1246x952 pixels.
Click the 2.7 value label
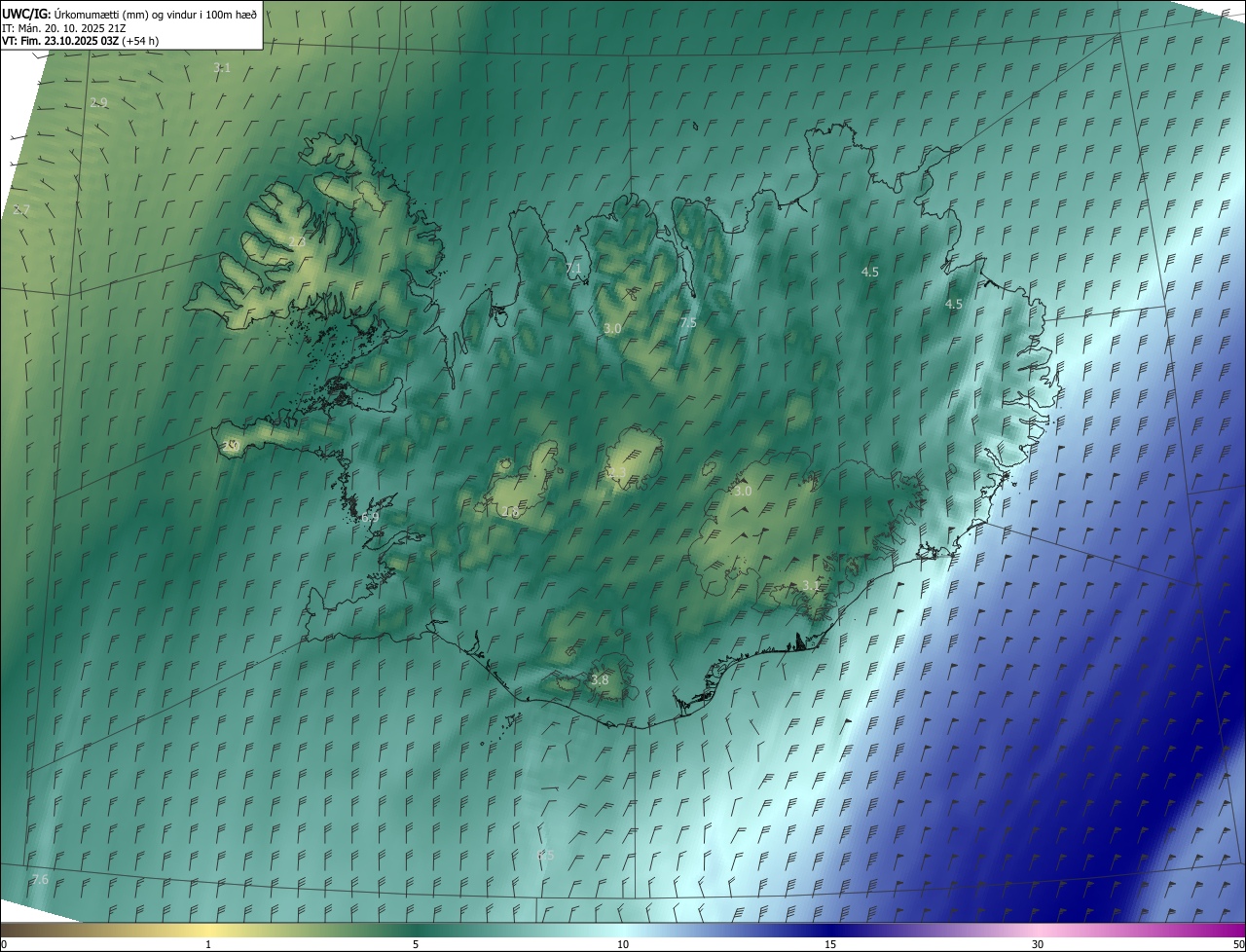pyautogui.click(x=21, y=209)
